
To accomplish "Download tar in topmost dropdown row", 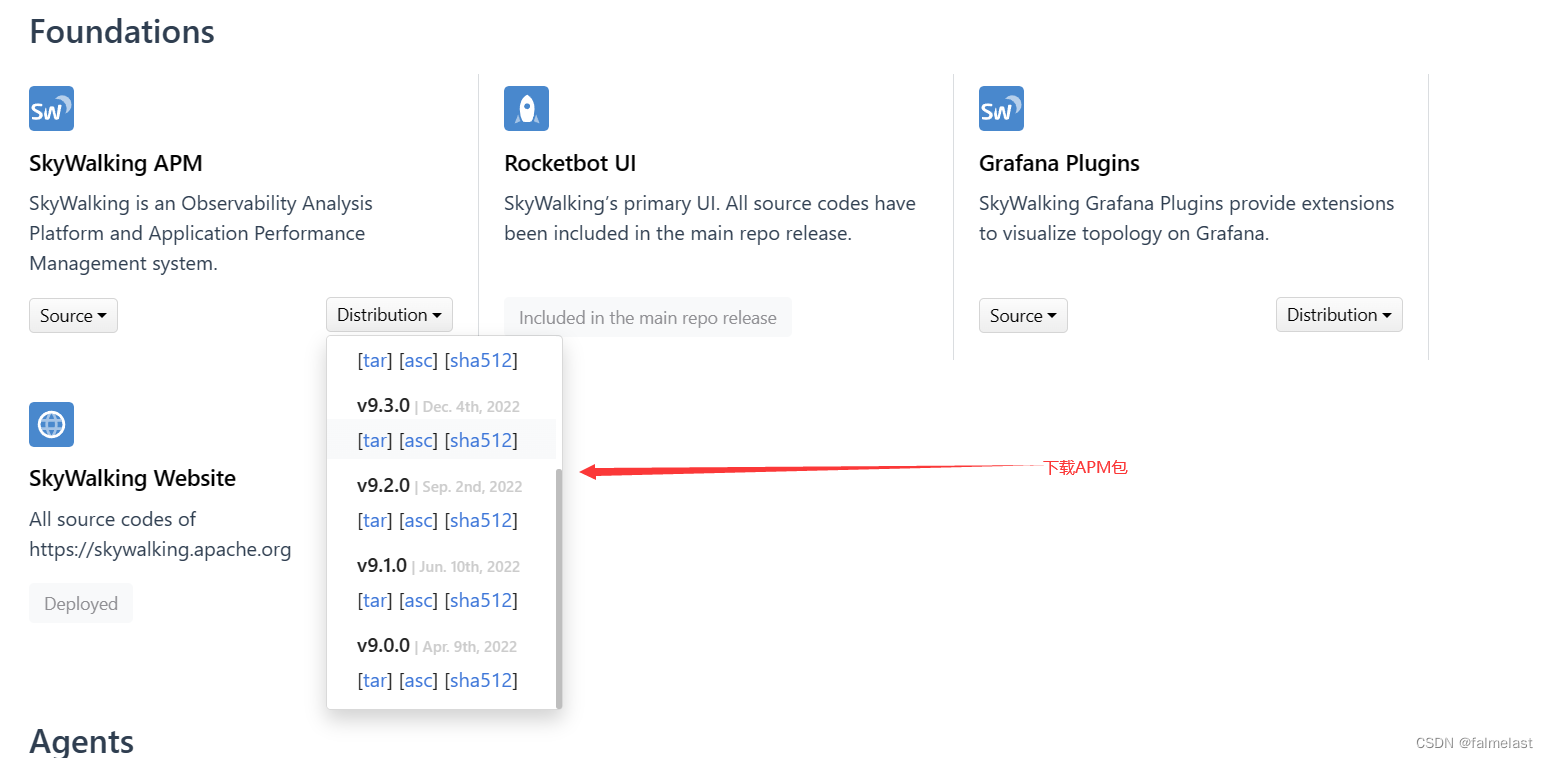I will click(x=375, y=360).
